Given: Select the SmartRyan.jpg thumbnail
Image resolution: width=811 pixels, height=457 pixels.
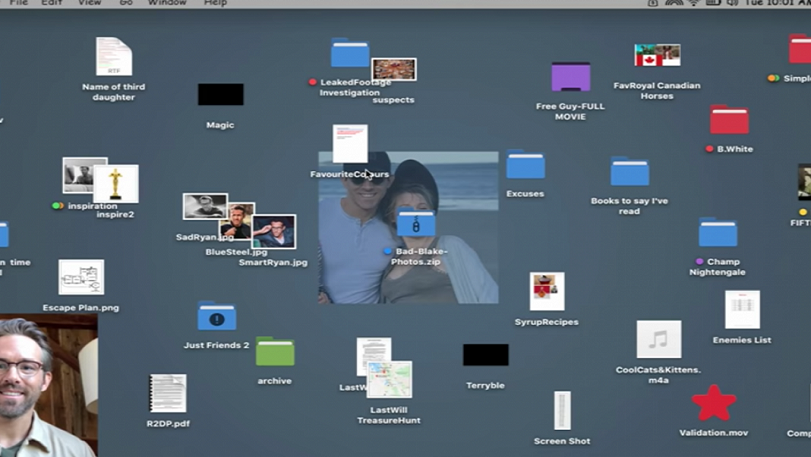Looking at the screenshot, I should (274, 232).
